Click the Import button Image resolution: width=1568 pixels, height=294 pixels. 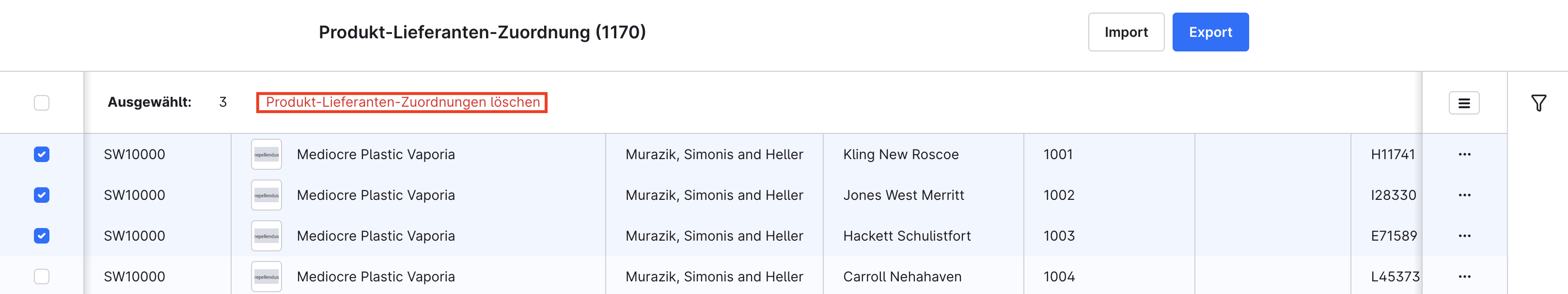pyautogui.click(x=1126, y=33)
